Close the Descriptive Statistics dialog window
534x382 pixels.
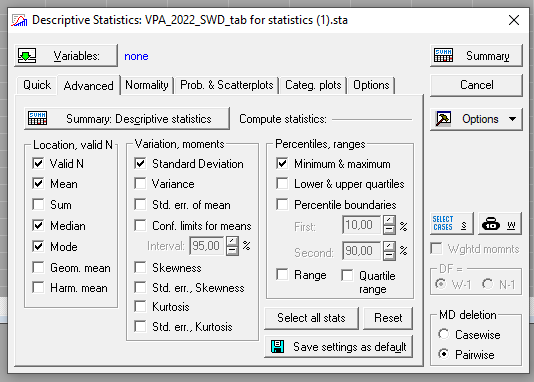514,20
